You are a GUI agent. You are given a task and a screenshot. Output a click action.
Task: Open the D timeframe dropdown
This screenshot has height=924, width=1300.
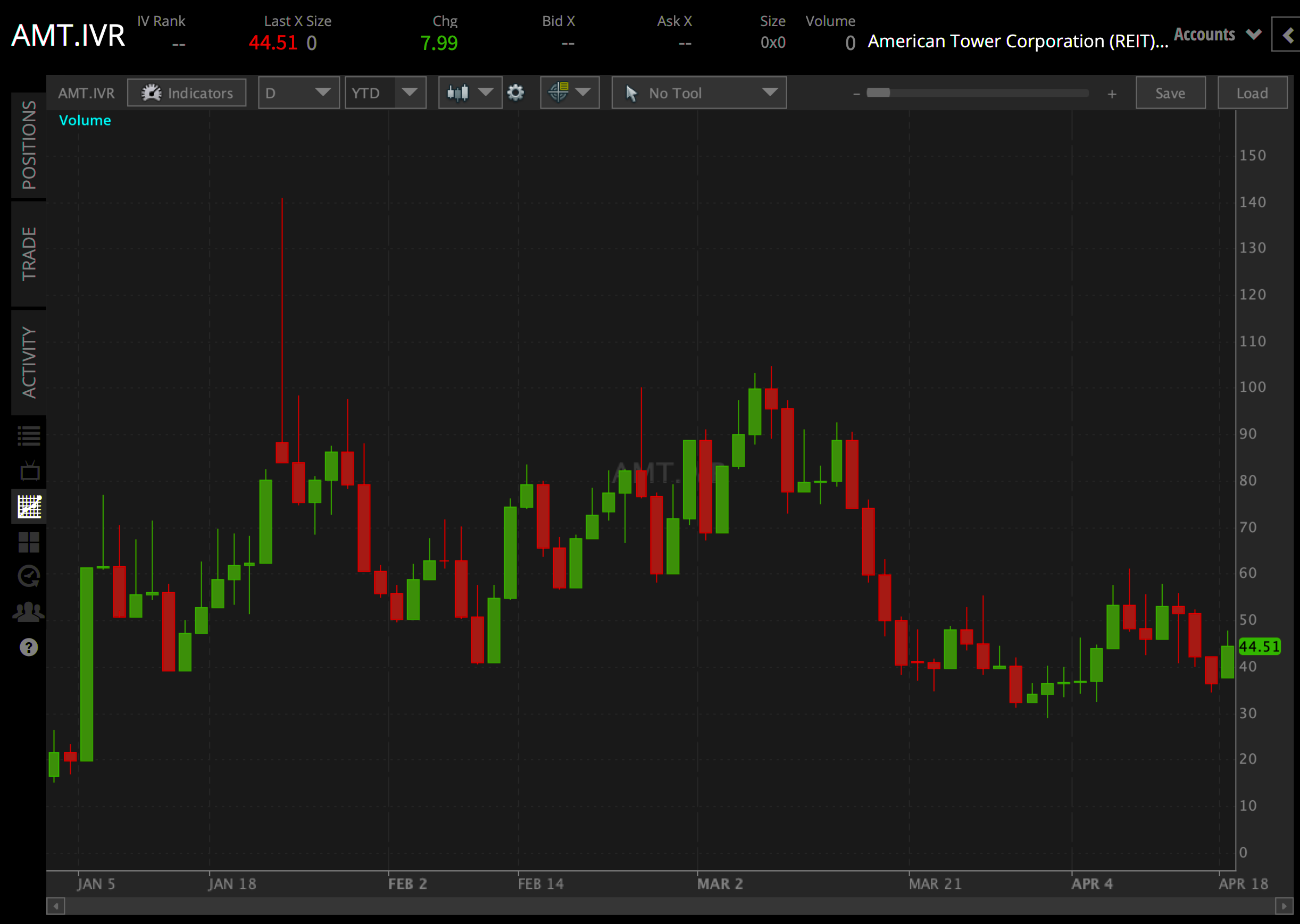pos(298,93)
